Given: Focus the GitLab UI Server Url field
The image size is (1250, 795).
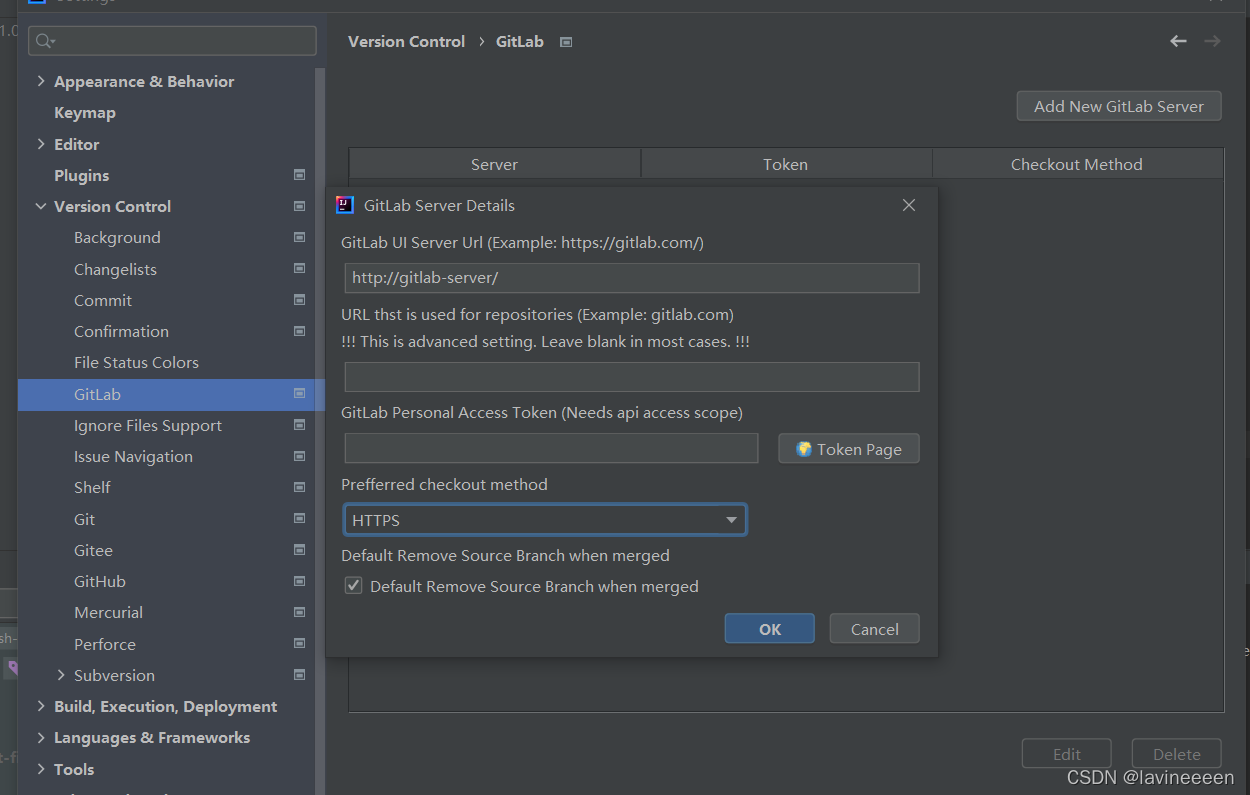Looking at the screenshot, I should tap(632, 278).
